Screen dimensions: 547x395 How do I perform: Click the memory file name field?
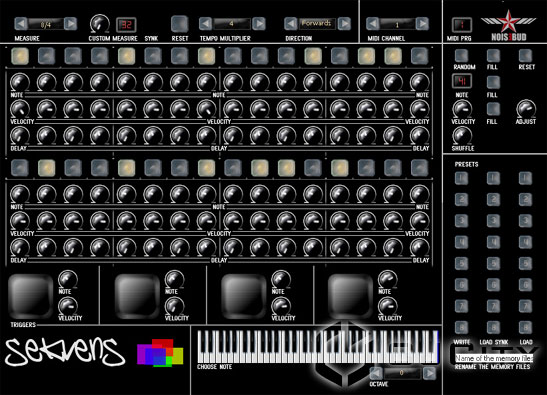click(494, 358)
